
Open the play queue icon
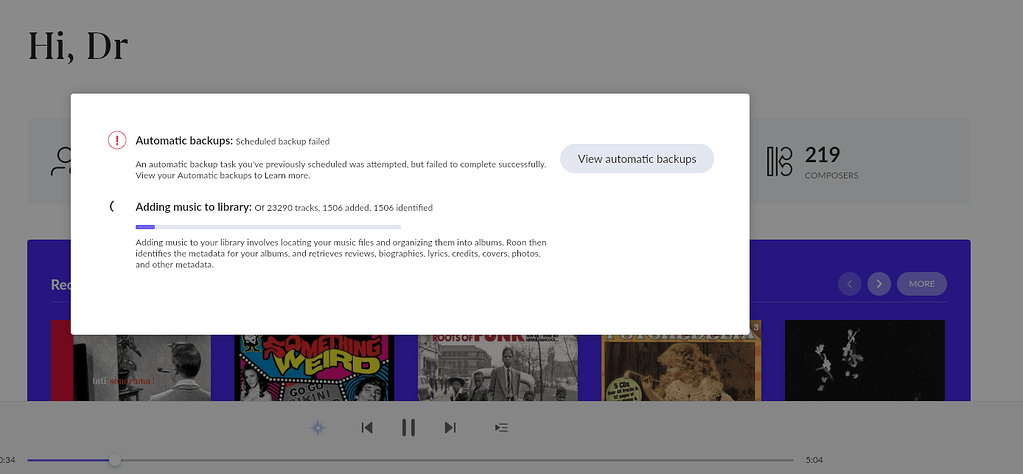click(502, 427)
